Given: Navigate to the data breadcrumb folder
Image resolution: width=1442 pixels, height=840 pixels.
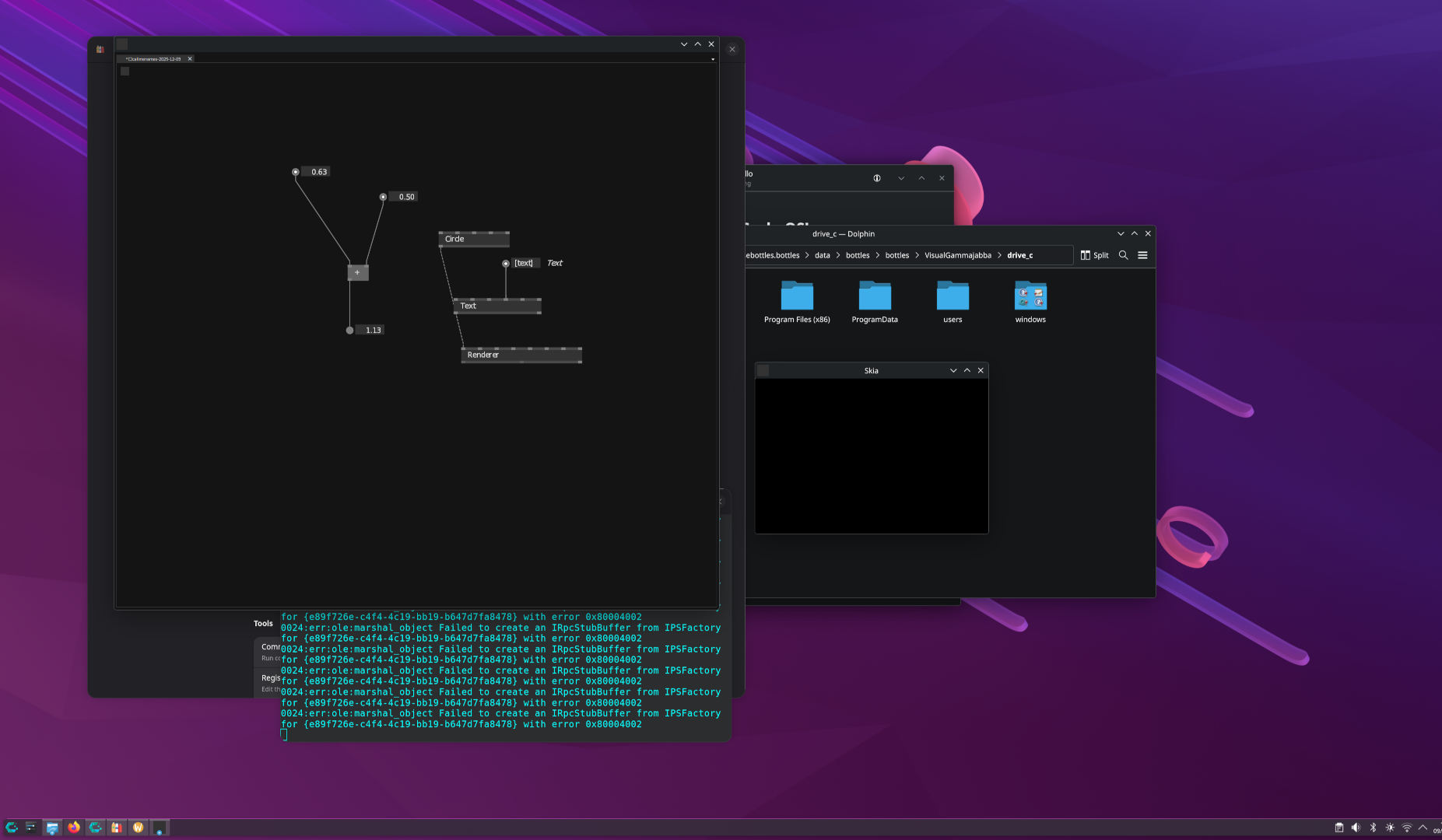Looking at the screenshot, I should click(x=822, y=255).
